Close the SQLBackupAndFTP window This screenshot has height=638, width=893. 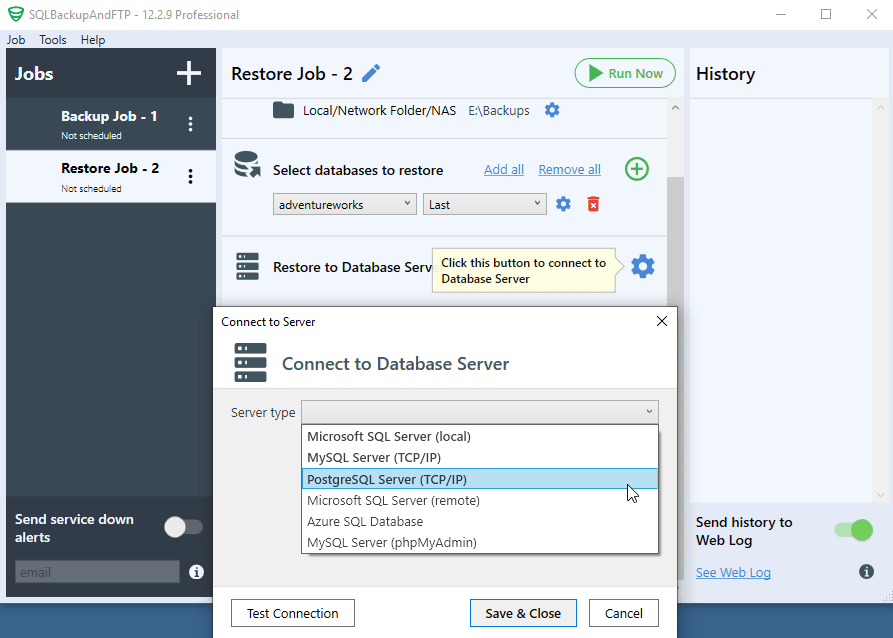[871, 14]
